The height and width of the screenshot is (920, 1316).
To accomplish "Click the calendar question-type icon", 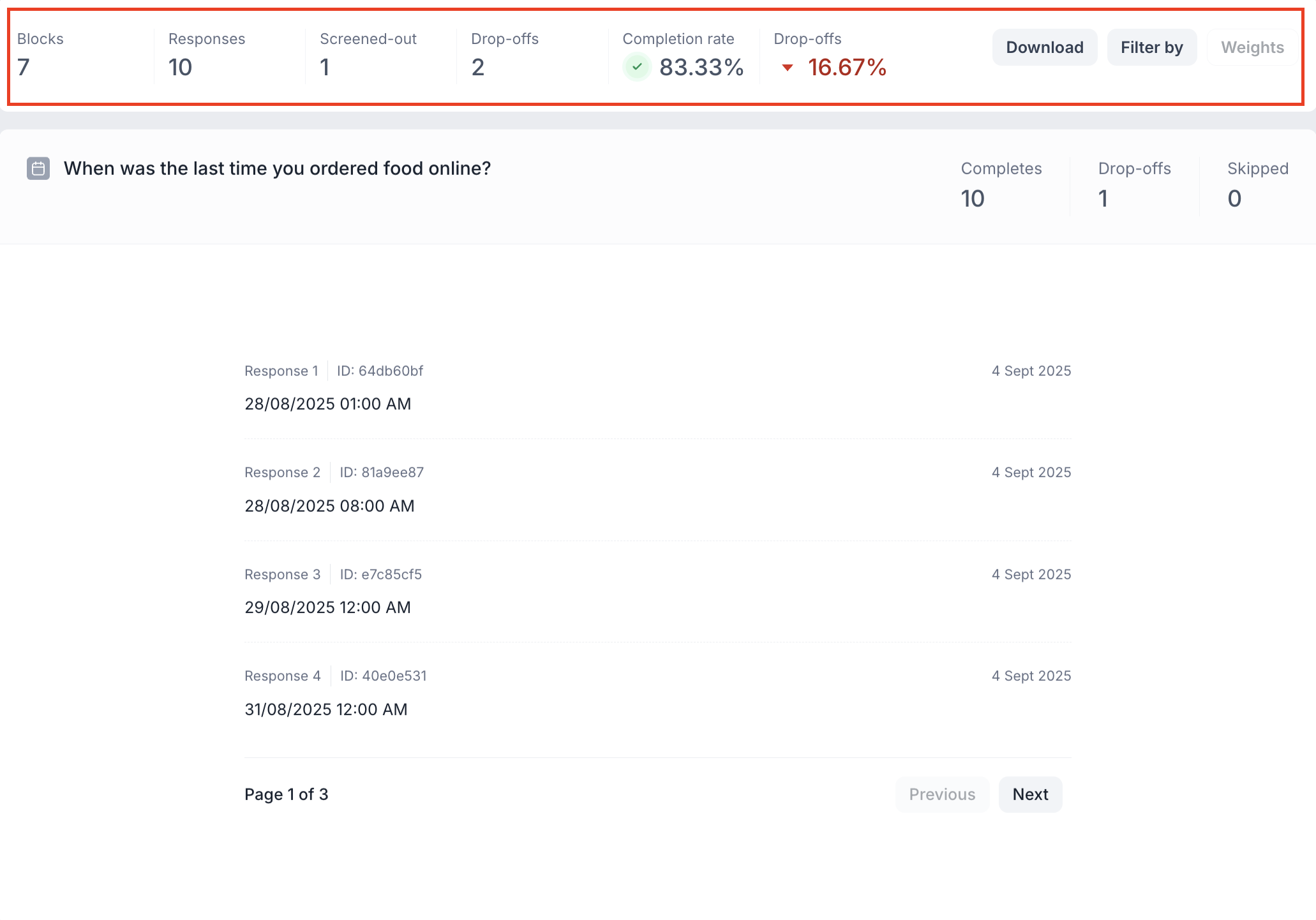I will [38, 168].
